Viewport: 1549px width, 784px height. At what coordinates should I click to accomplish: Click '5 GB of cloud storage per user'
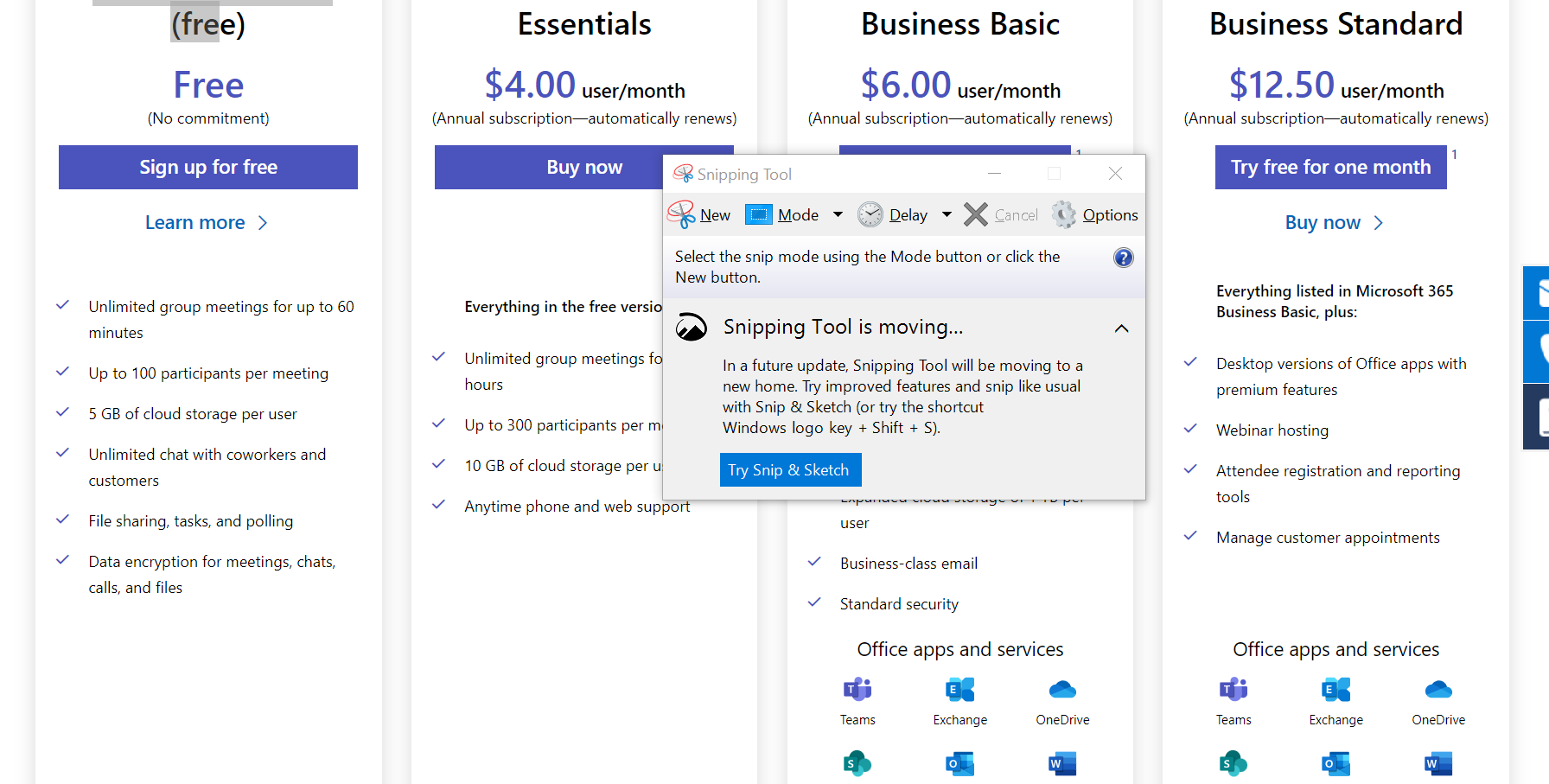[x=193, y=414]
